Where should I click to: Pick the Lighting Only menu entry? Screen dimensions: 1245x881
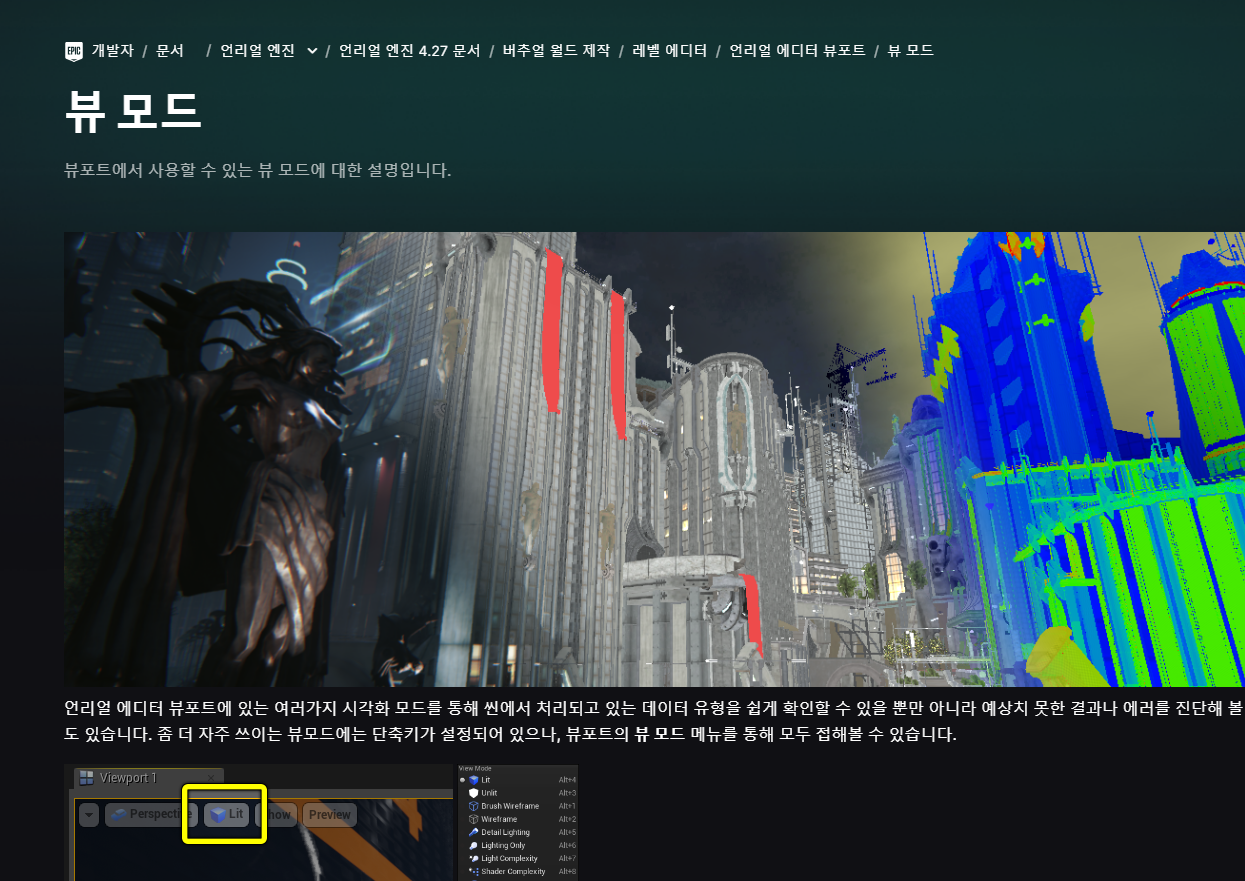[x=517, y=845]
